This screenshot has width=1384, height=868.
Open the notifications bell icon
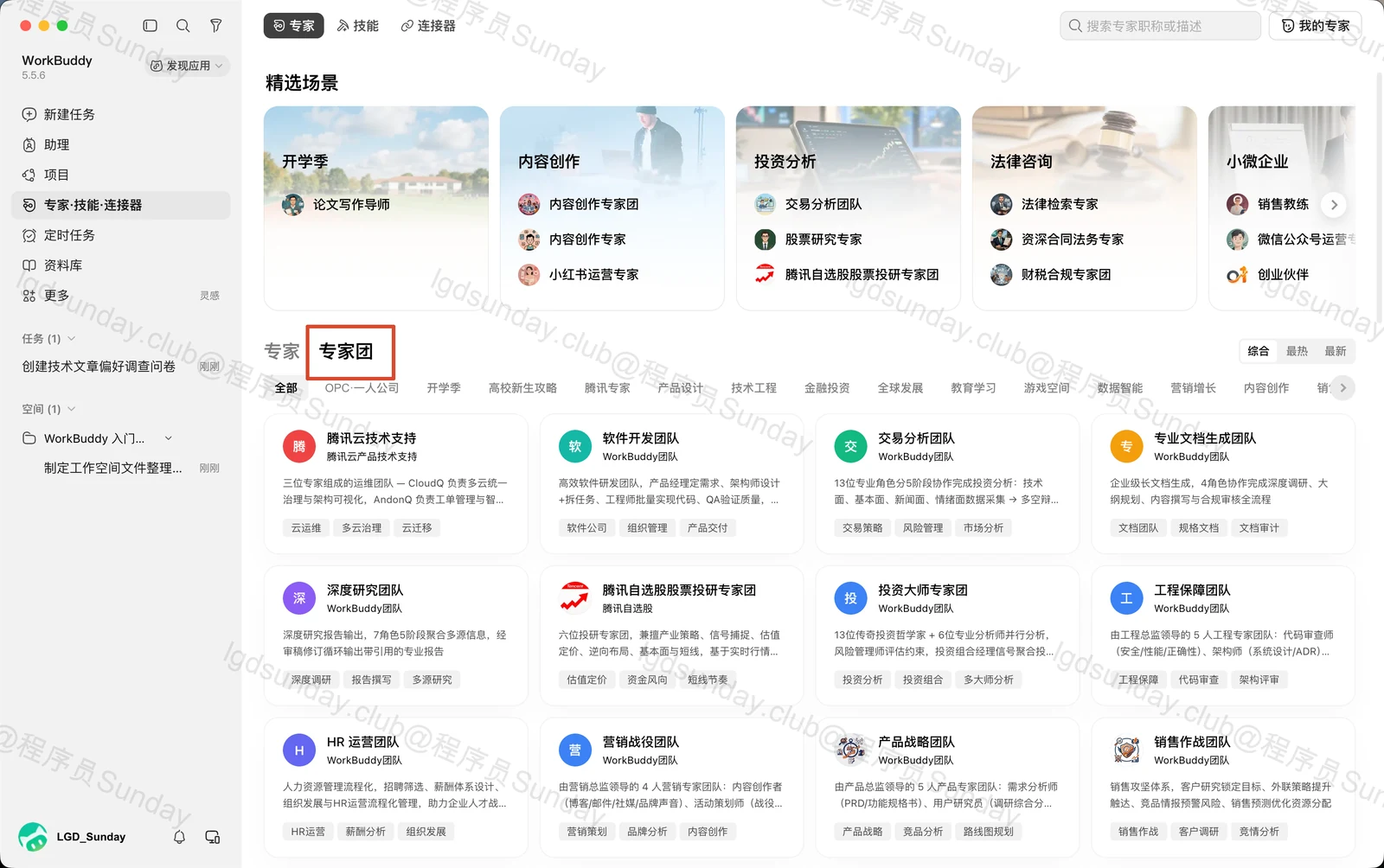[x=180, y=837]
